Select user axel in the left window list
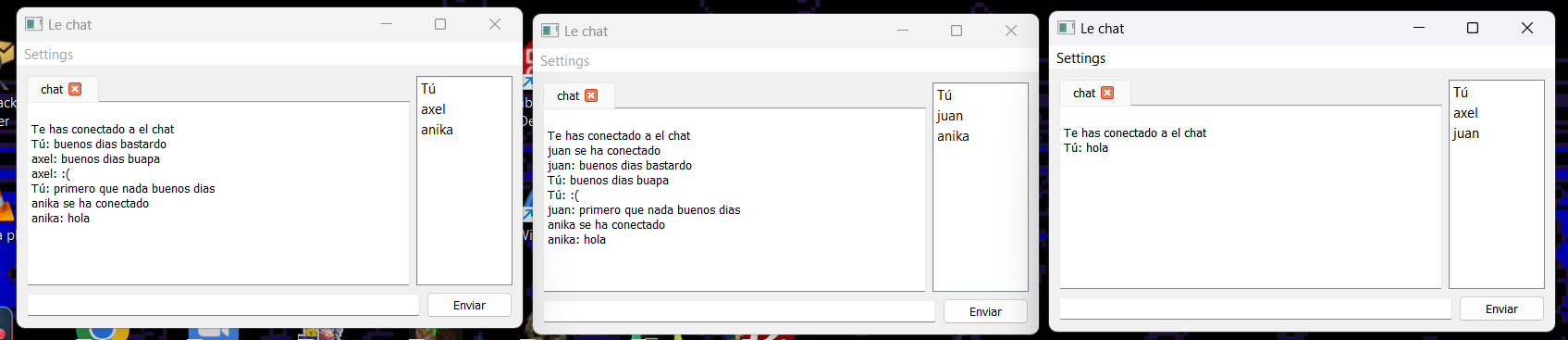1568x340 pixels. tap(433, 109)
